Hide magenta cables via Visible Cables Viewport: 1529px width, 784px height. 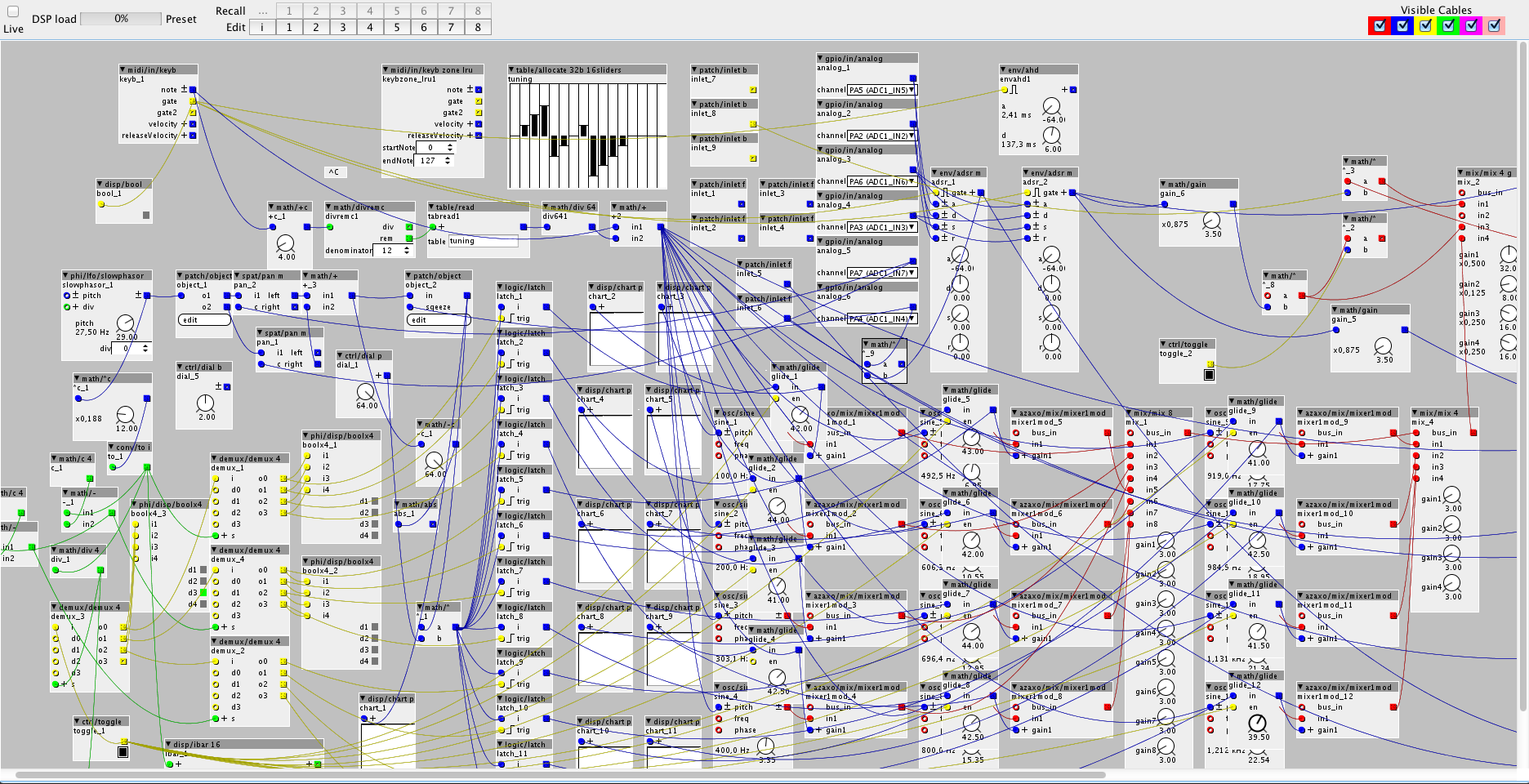(x=1471, y=26)
